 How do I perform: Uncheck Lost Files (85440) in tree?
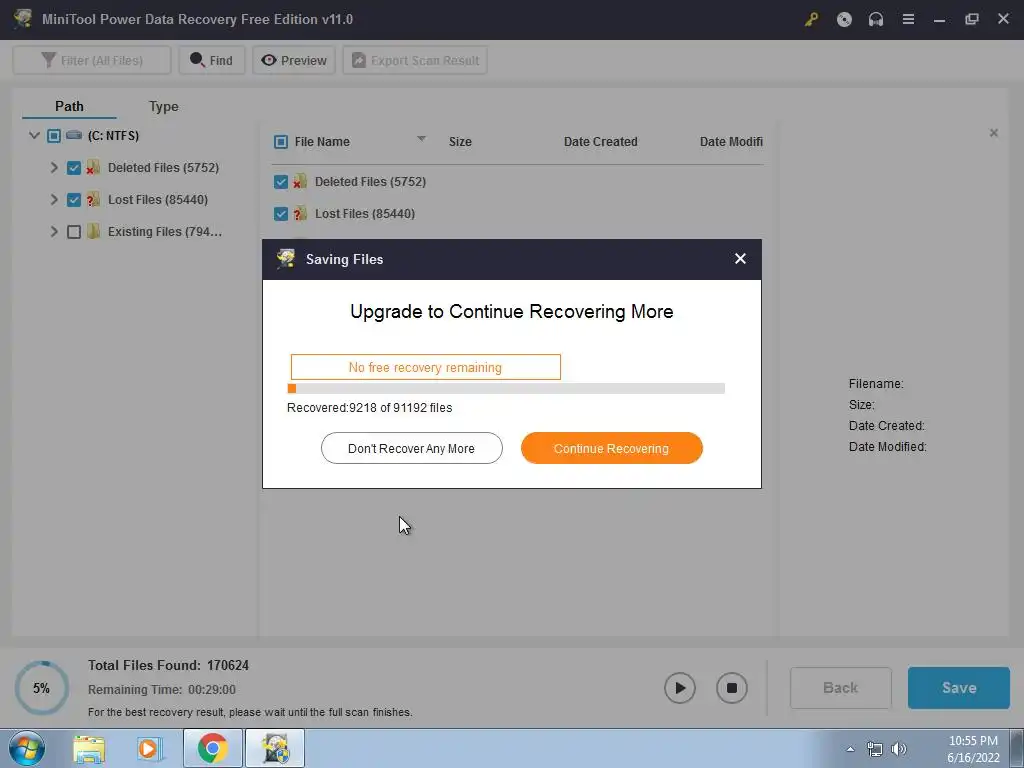coord(74,200)
